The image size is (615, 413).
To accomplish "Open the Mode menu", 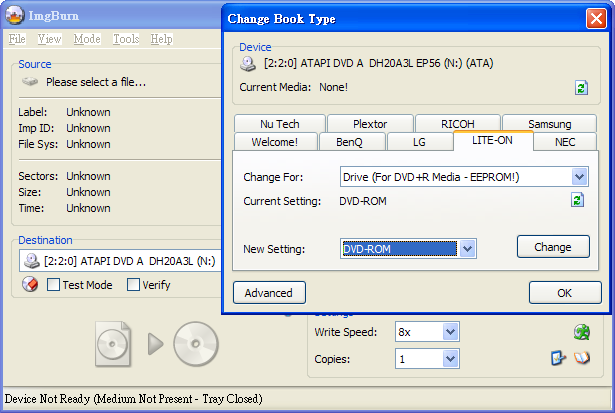I will click(x=87, y=39).
